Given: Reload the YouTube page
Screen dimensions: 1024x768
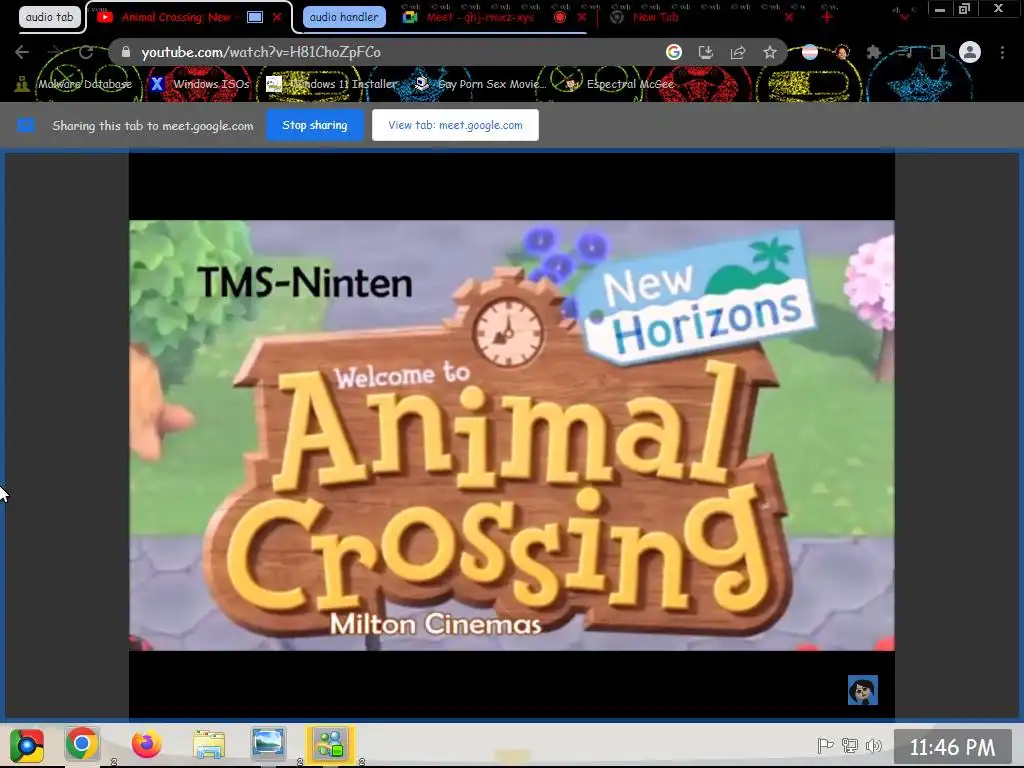Looking at the screenshot, I should [86, 52].
